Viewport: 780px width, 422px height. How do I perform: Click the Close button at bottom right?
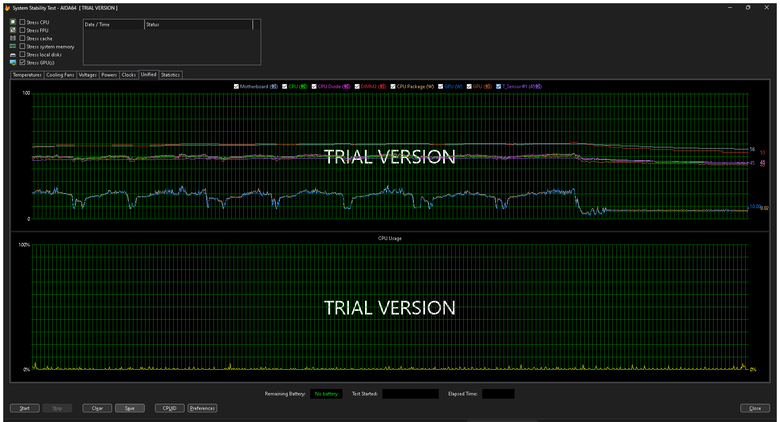point(755,408)
